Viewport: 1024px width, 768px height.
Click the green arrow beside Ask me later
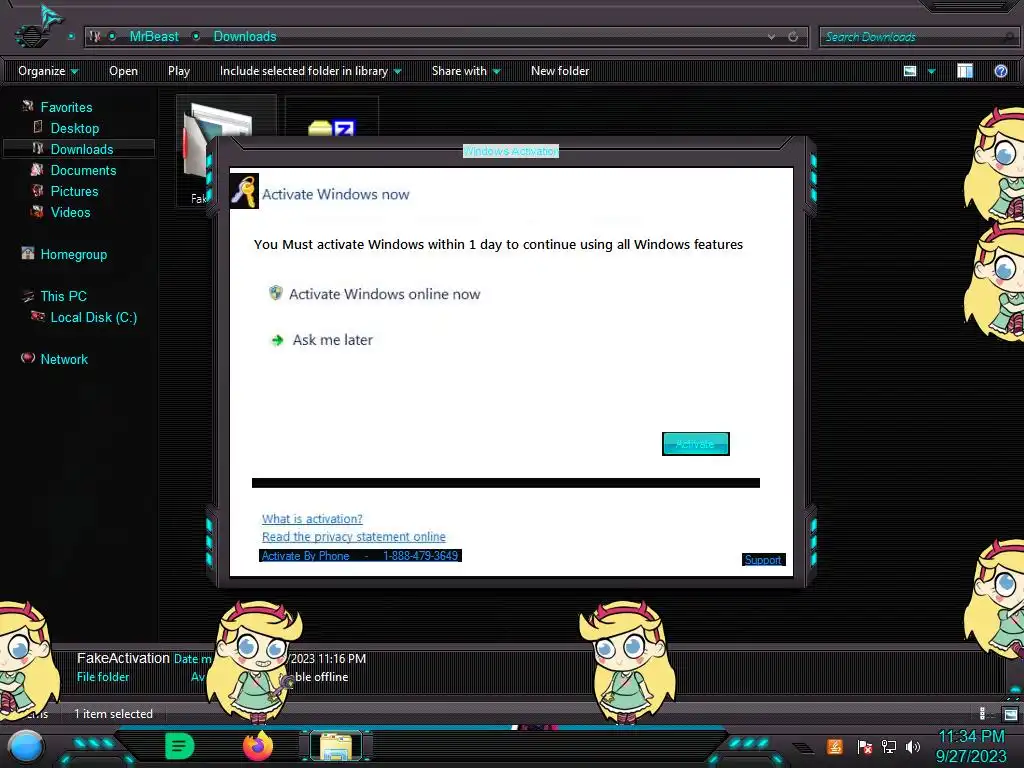[x=278, y=340]
